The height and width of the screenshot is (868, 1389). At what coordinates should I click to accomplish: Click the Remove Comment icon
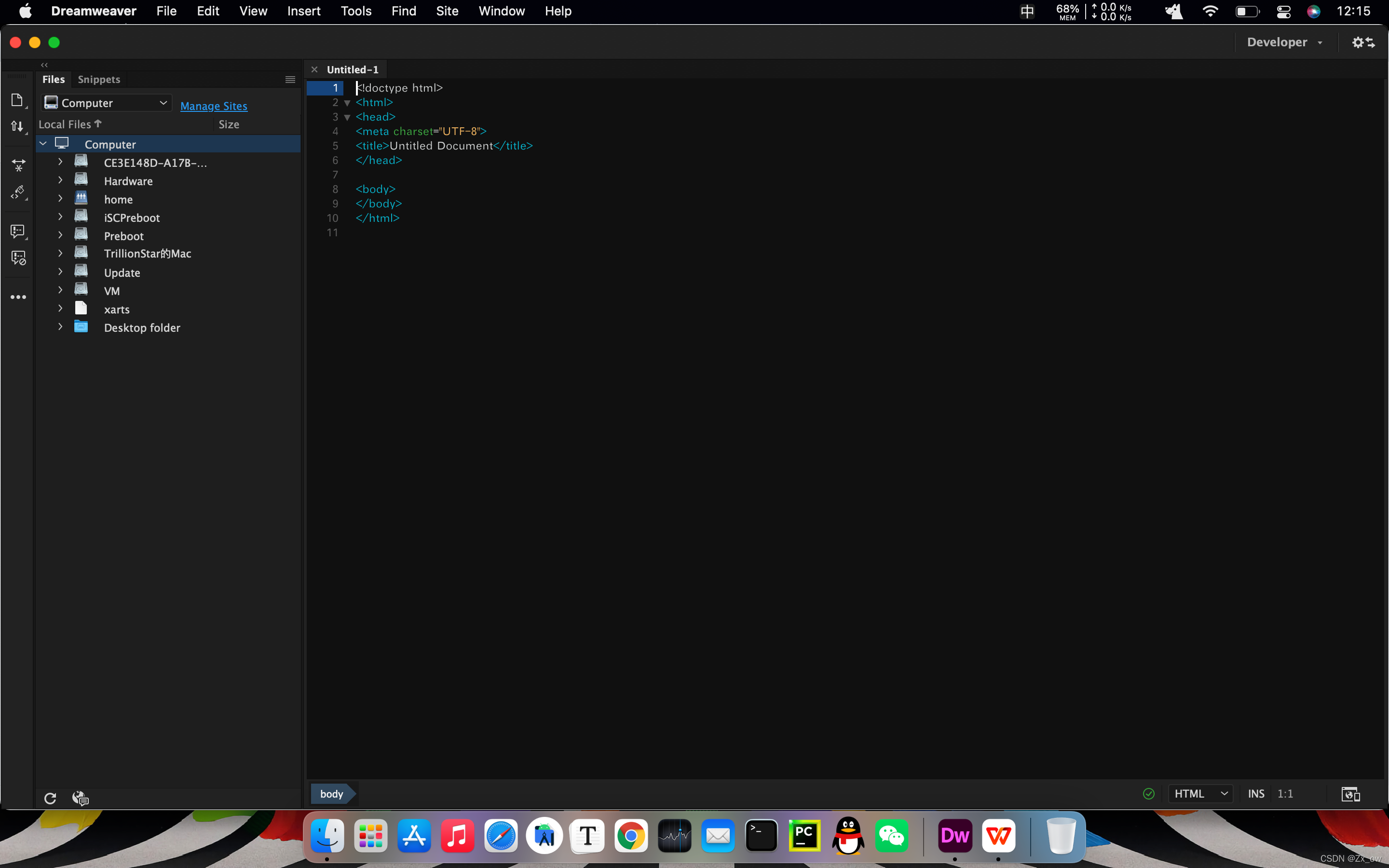pos(18,258)
